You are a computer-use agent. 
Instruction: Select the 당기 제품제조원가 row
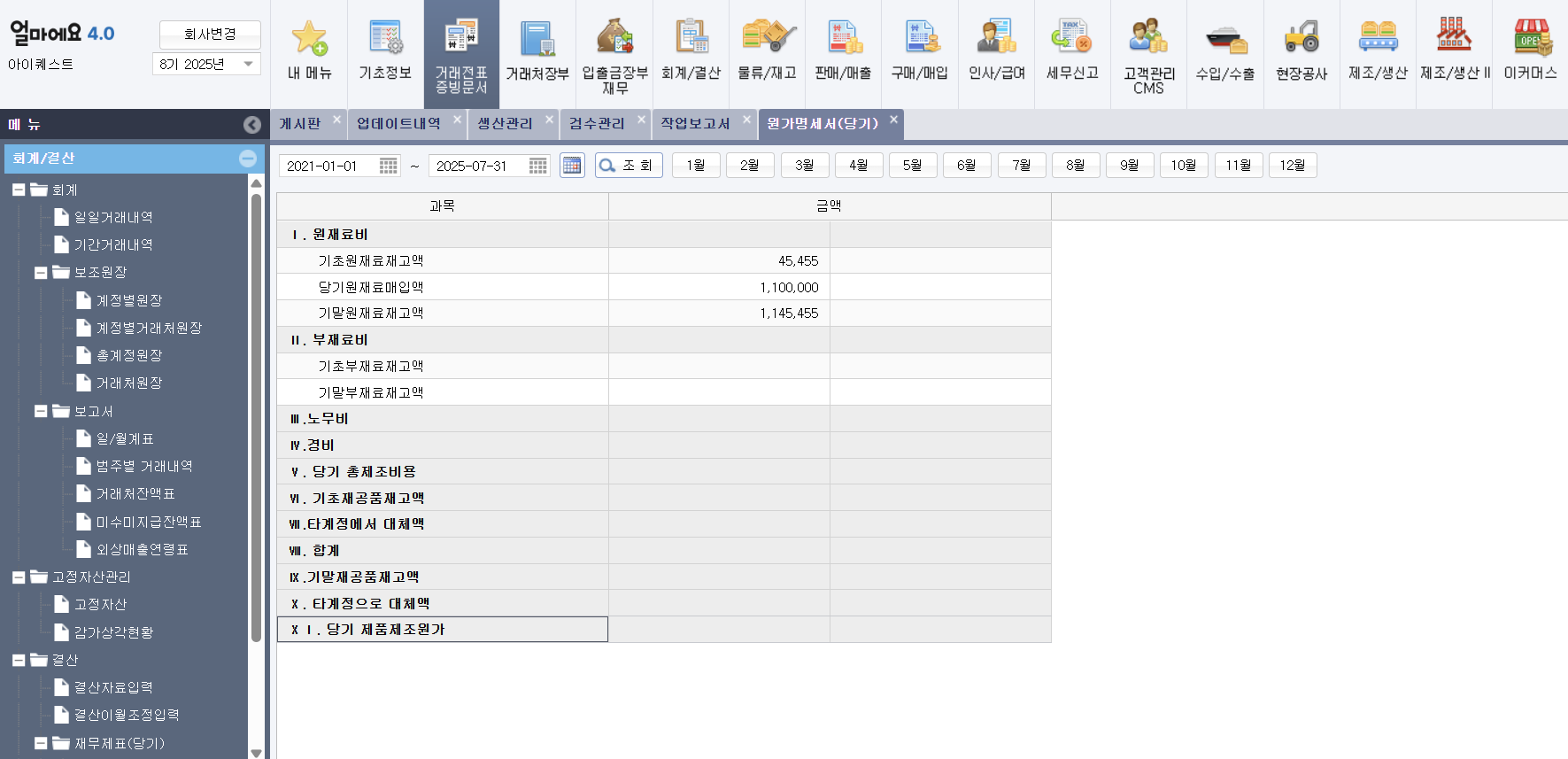pyautogui.click(x=664, y=630)
